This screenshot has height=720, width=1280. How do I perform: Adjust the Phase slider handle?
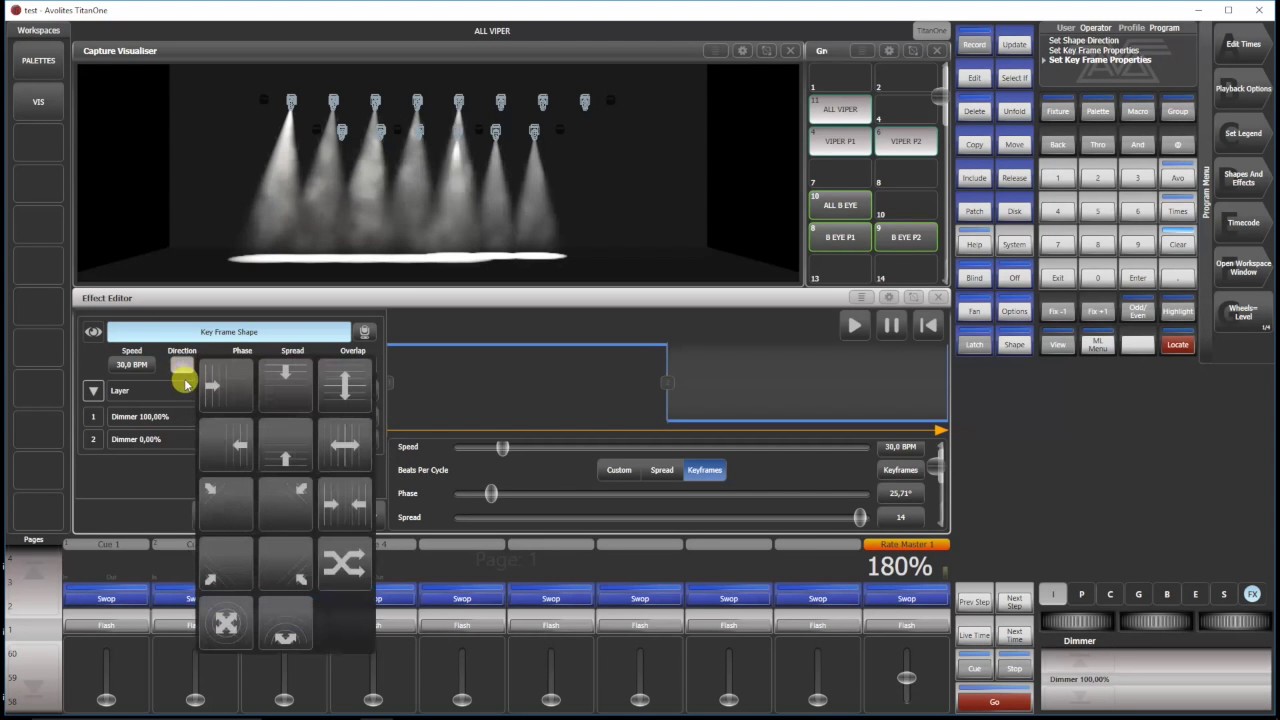point(491,494)
